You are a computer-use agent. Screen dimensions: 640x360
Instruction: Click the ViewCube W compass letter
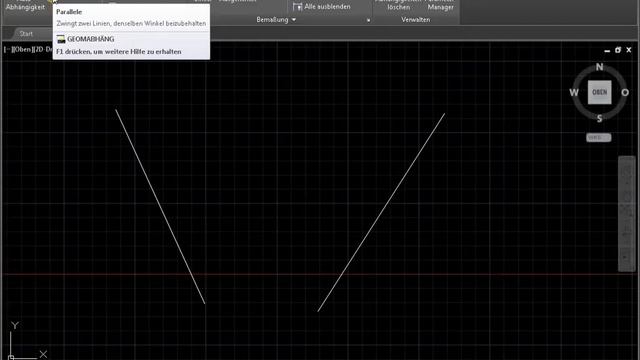(573, 93)
